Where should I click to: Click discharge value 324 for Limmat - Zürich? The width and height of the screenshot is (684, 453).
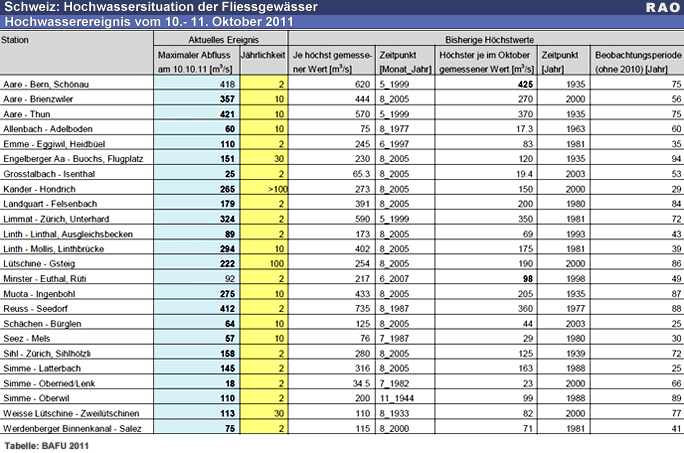[x=227, y=219]
